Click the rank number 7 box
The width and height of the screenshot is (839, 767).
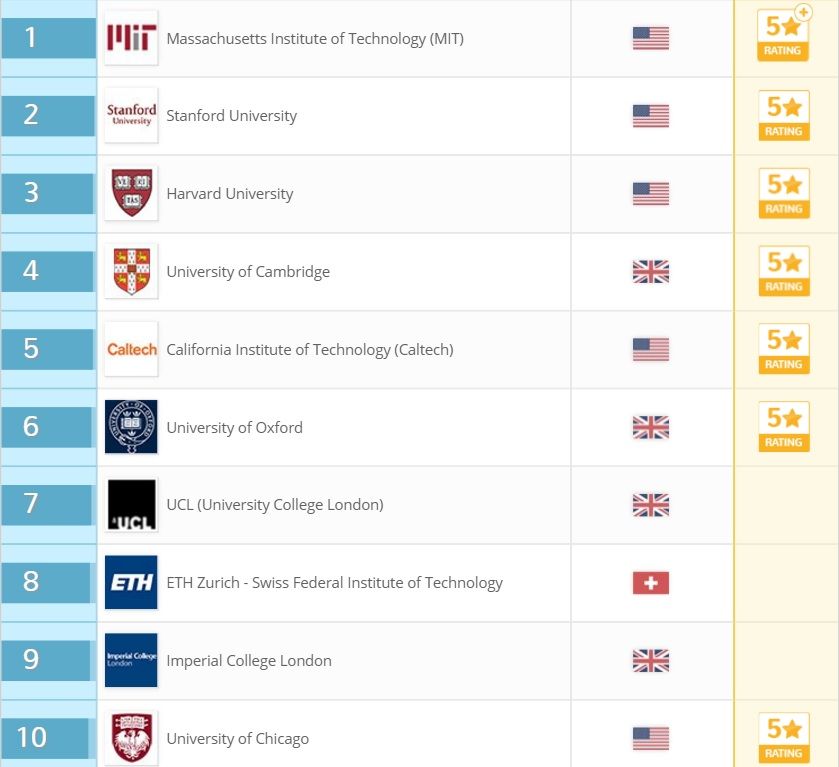[x=47, y=504]
